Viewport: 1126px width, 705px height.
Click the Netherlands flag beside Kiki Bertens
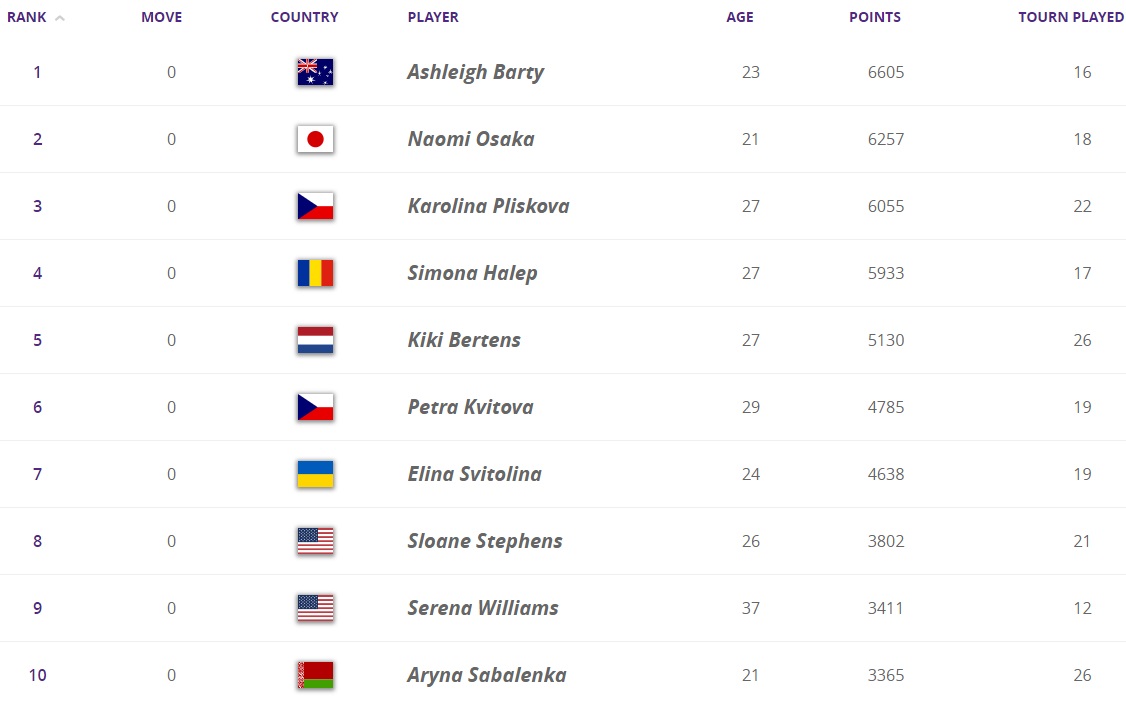(315, 340)
